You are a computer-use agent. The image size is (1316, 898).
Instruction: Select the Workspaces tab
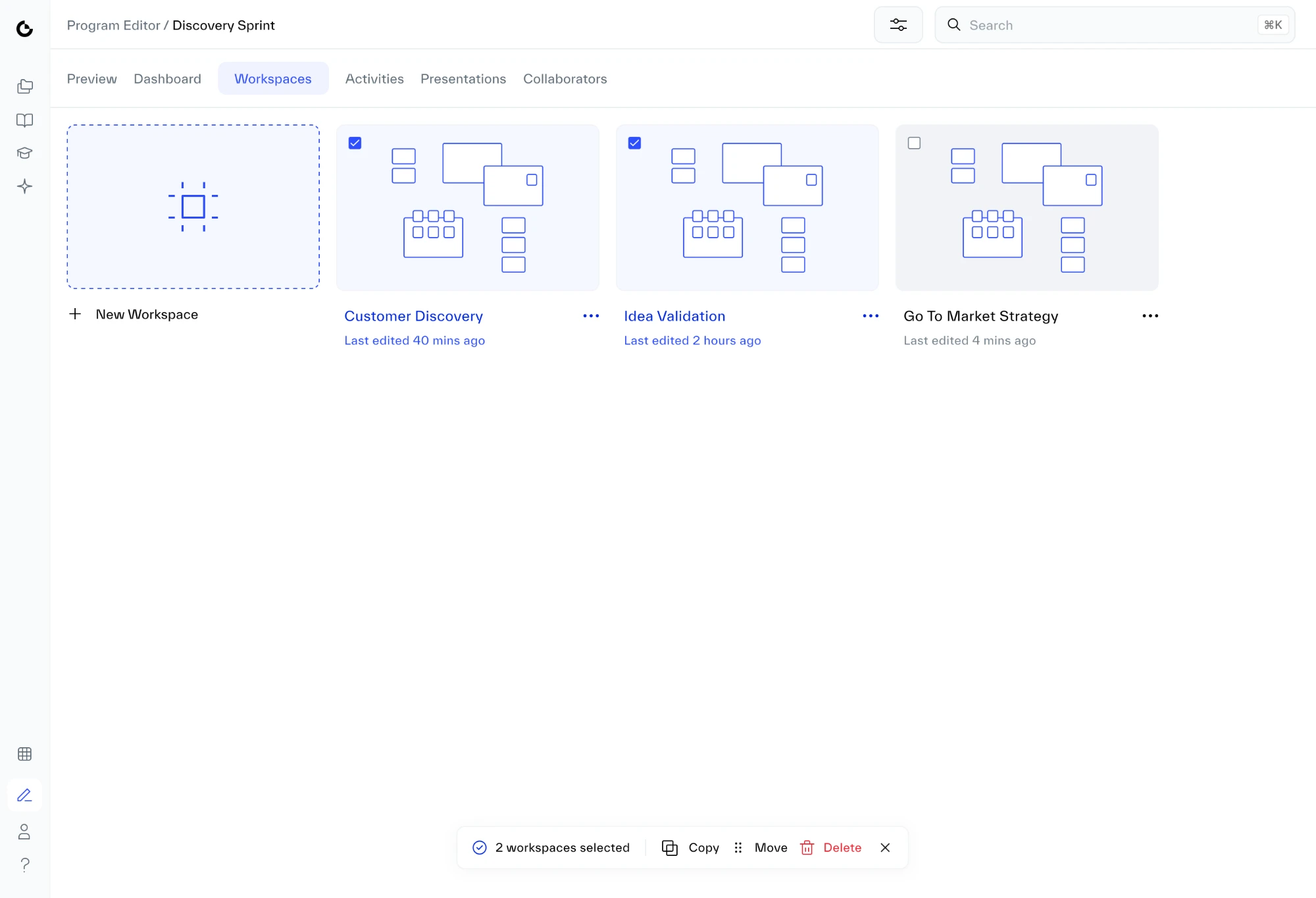pyautogui.click(x=273, y=78)
